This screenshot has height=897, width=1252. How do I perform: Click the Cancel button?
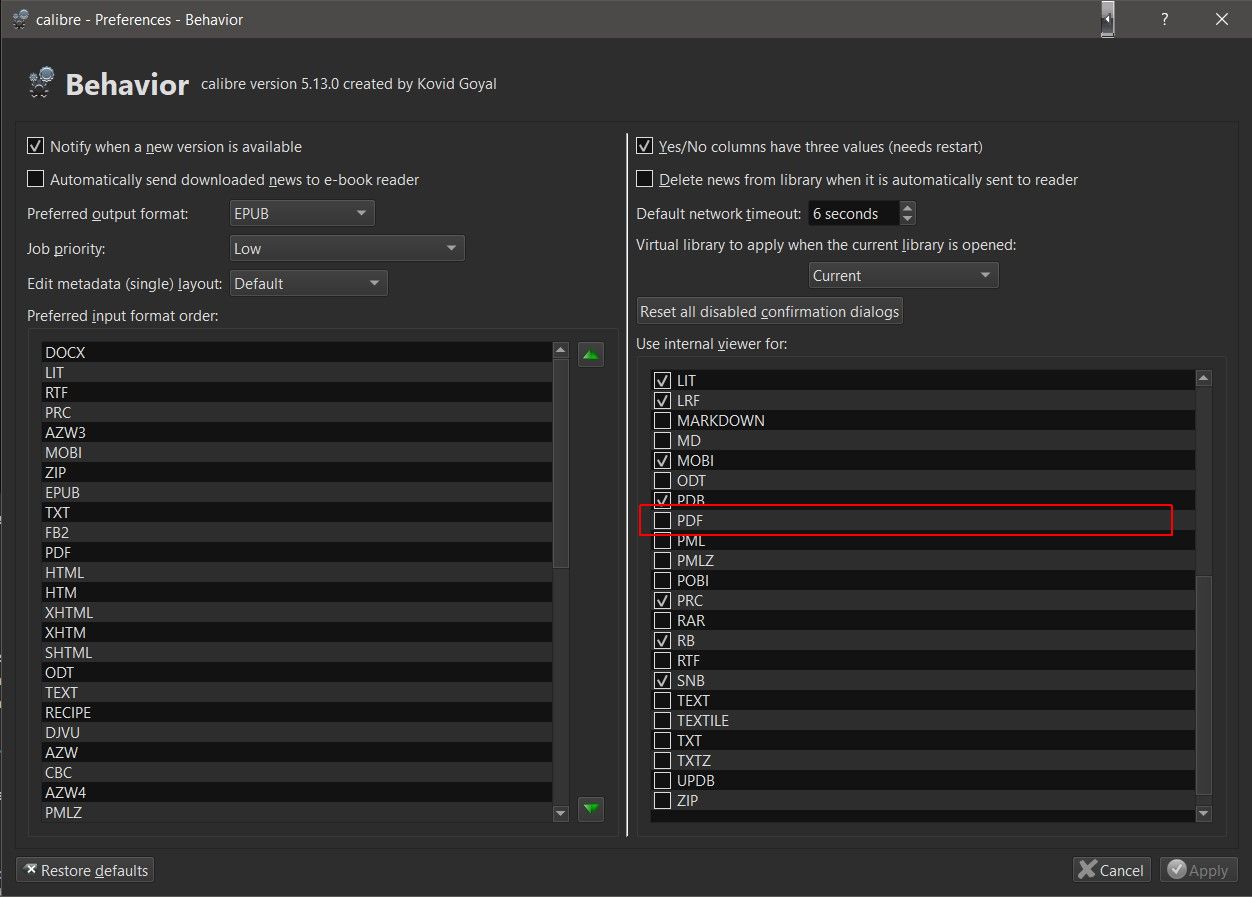click(1111, 870)
